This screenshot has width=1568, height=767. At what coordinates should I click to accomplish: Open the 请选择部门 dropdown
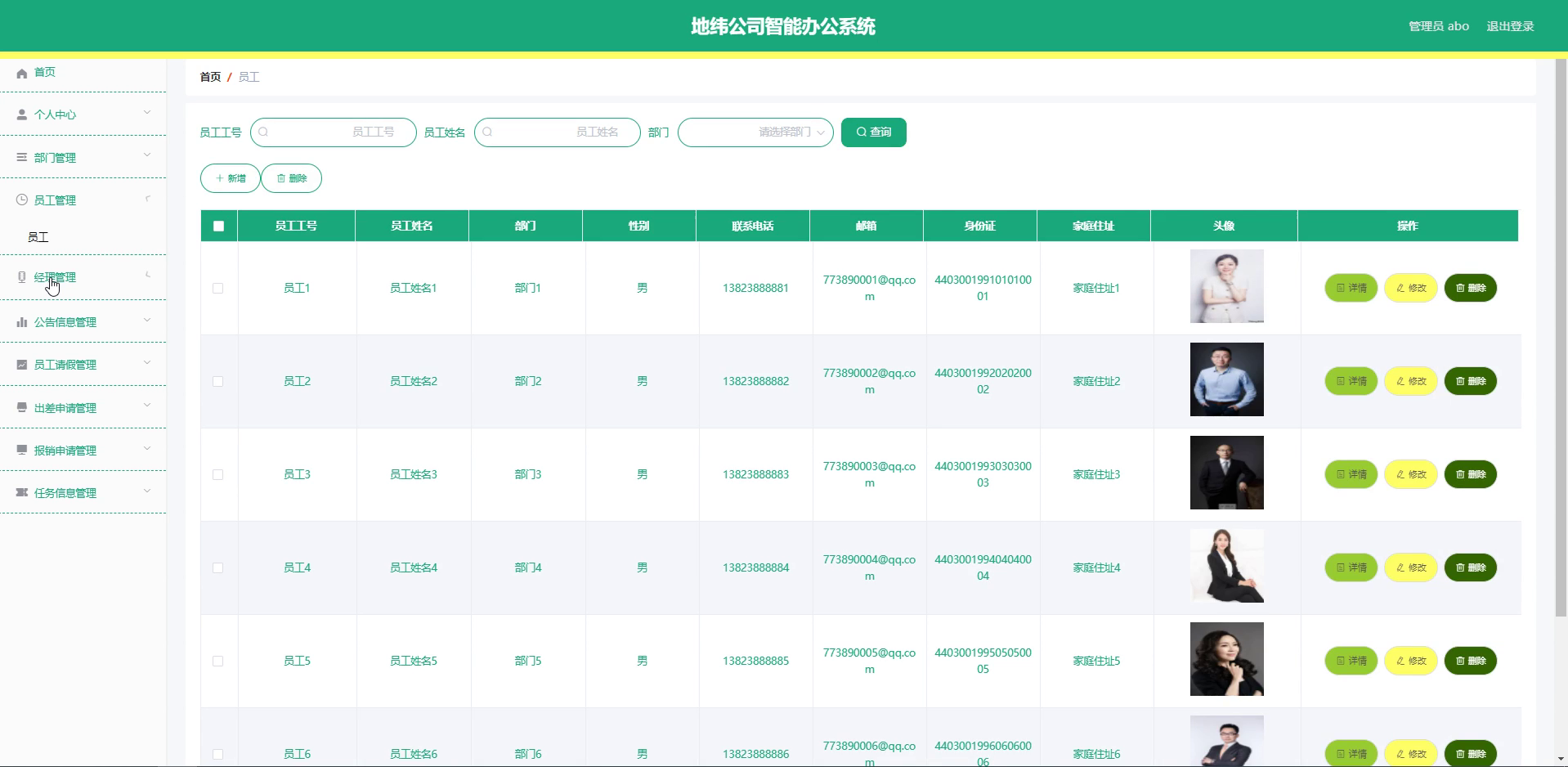point(755,132)
